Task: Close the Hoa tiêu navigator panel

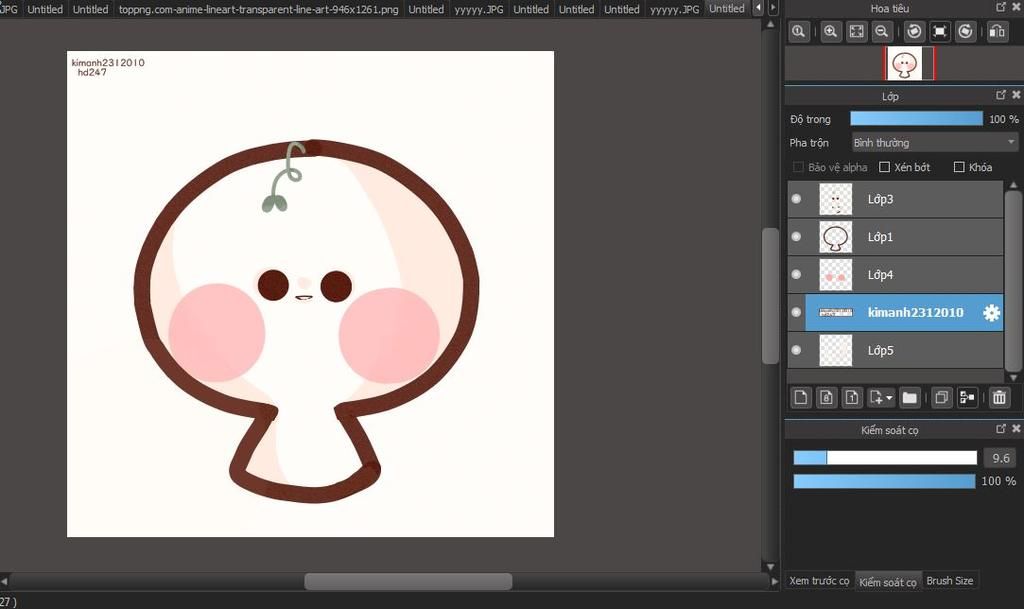Action: 1016,7
